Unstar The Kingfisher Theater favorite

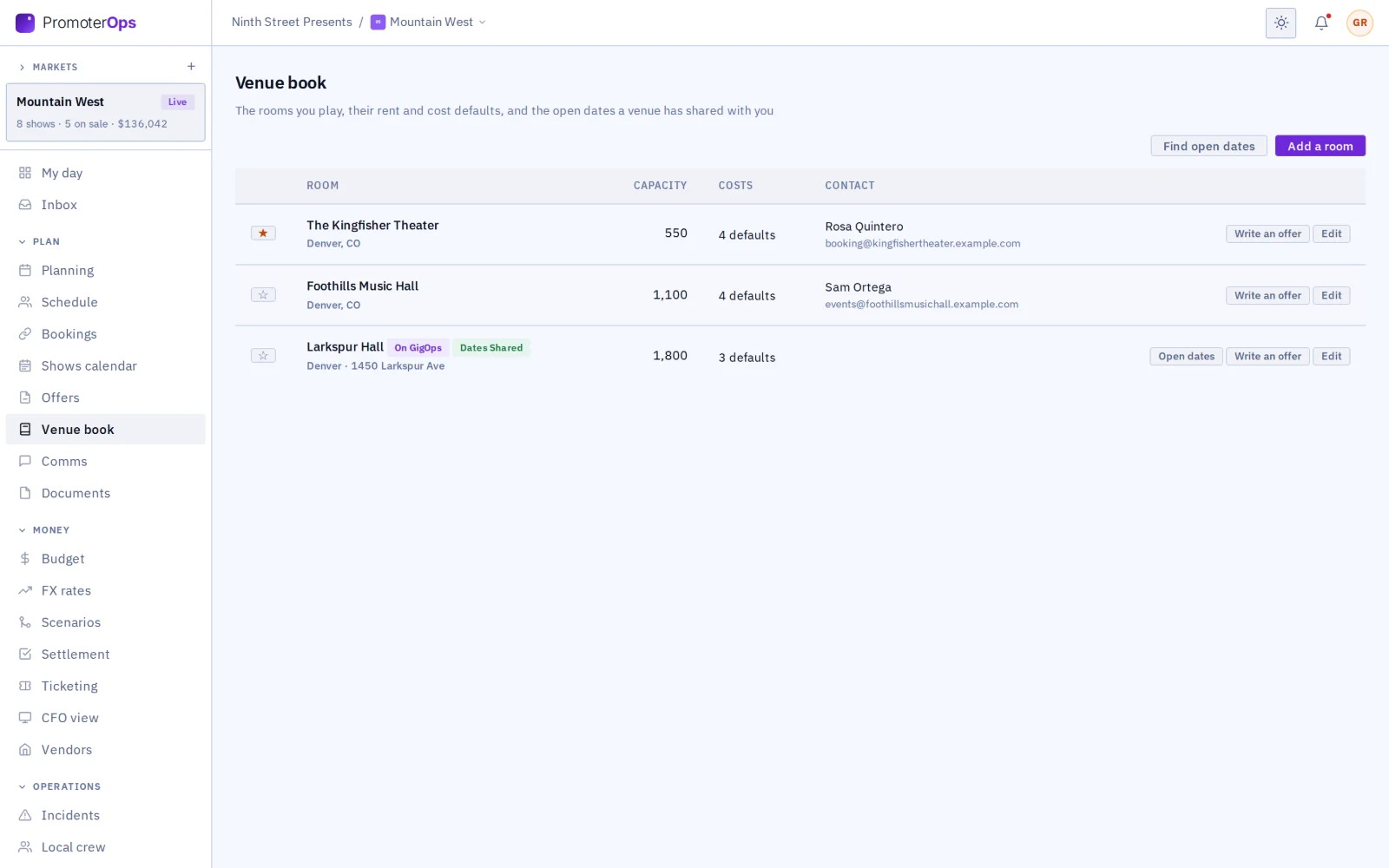[x=263, y=233]
